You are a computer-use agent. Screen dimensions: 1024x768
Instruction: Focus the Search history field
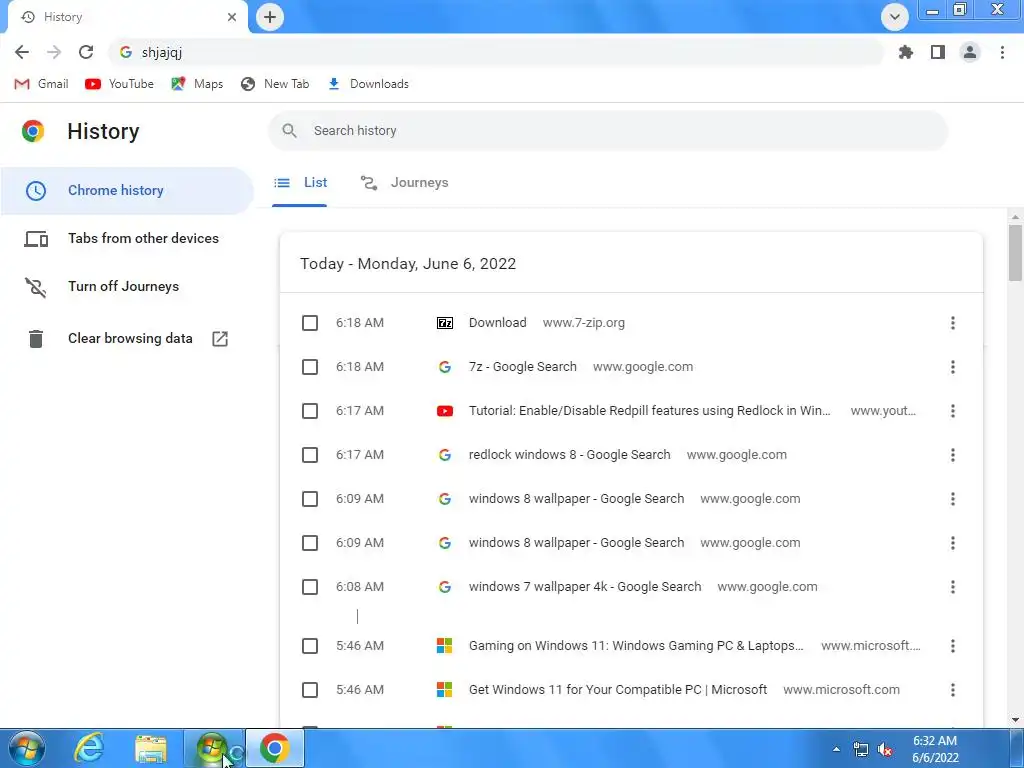(x=607, y=131)
